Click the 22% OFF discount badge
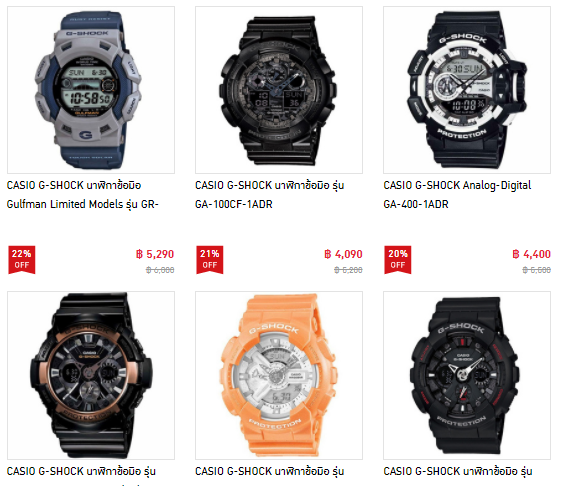 pos(22,260)
